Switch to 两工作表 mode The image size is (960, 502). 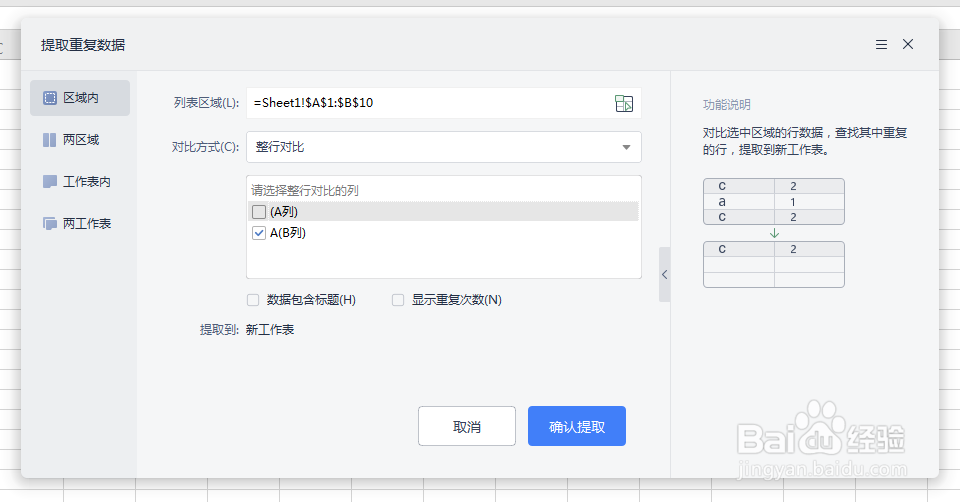click(80, 224)
